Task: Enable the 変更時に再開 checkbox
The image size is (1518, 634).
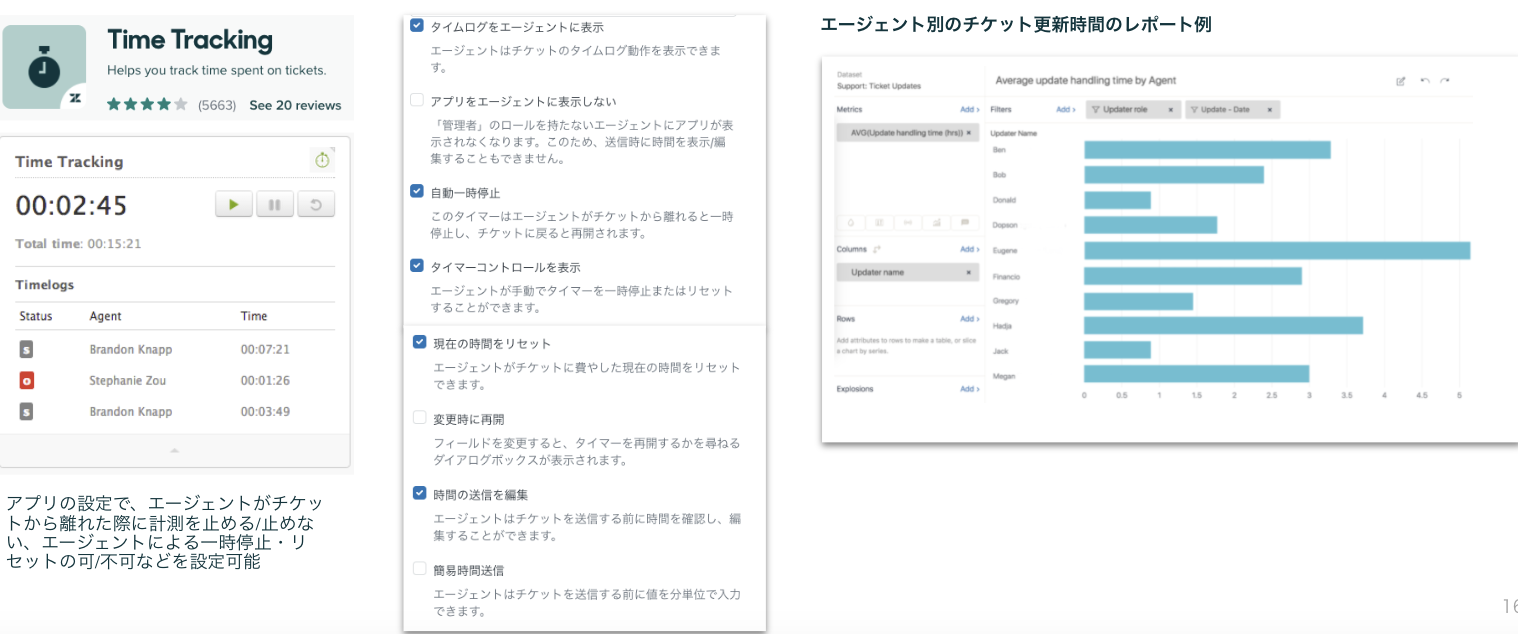Action: [x=420, y=418]
